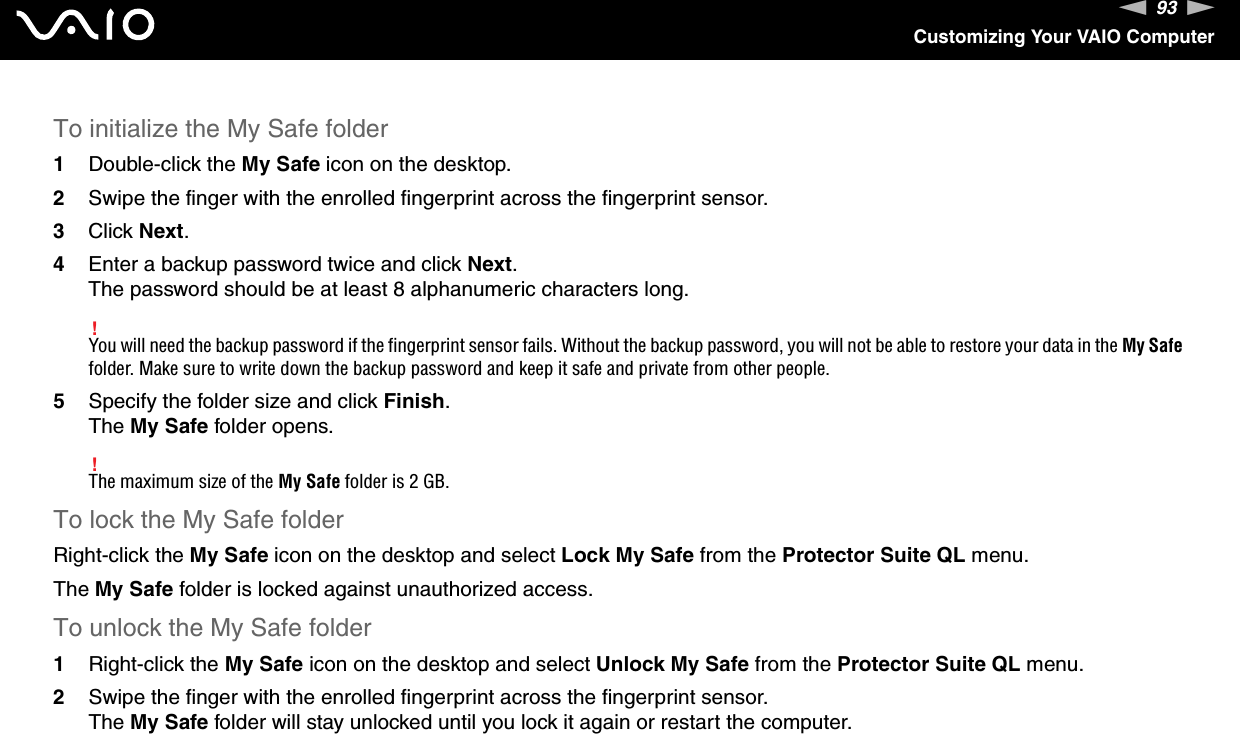Click the line about 8 alphanumeric characters
This screenshot has width=1240, height=734.
tap(388, 290)
